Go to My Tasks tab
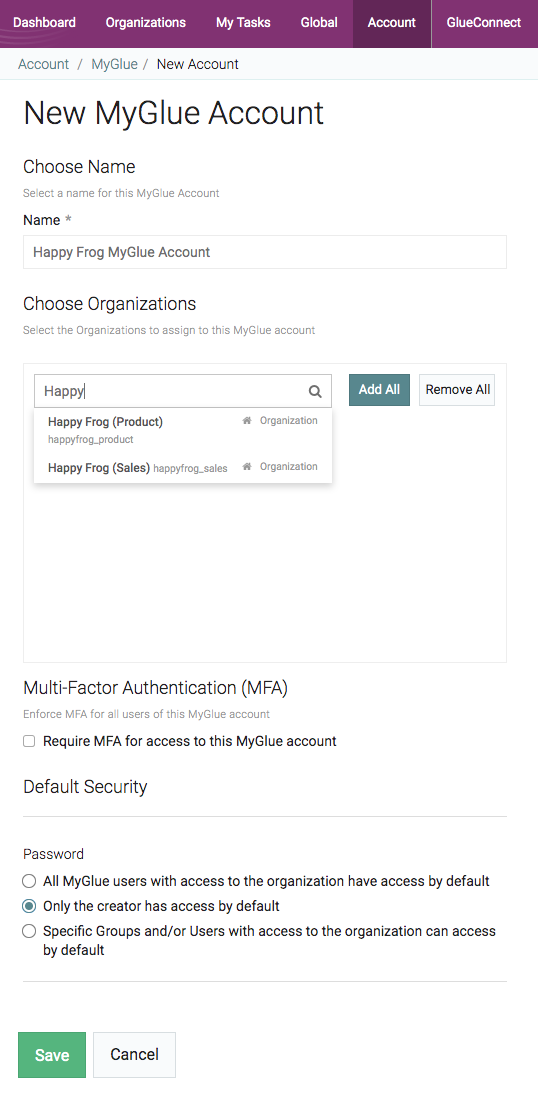 (x=243, y=22)
